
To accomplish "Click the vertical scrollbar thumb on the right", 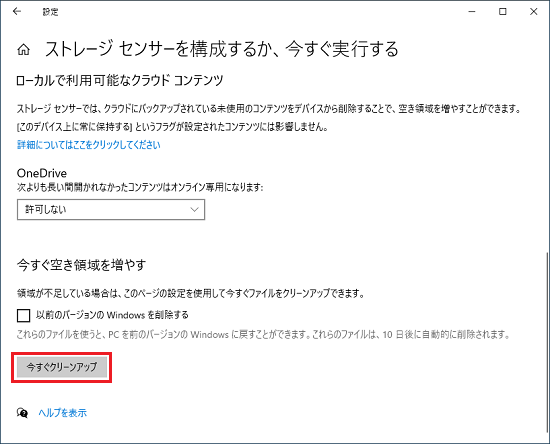I will 547,342.
